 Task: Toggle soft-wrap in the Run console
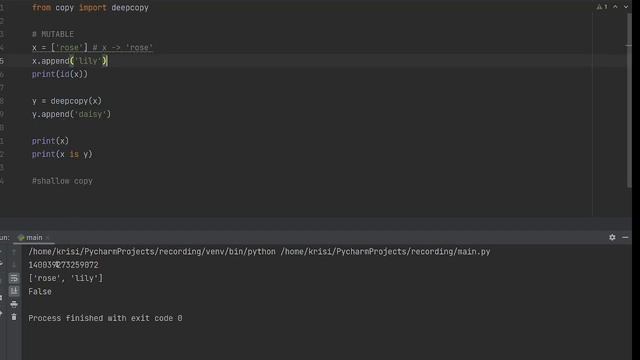click(14, 278)
